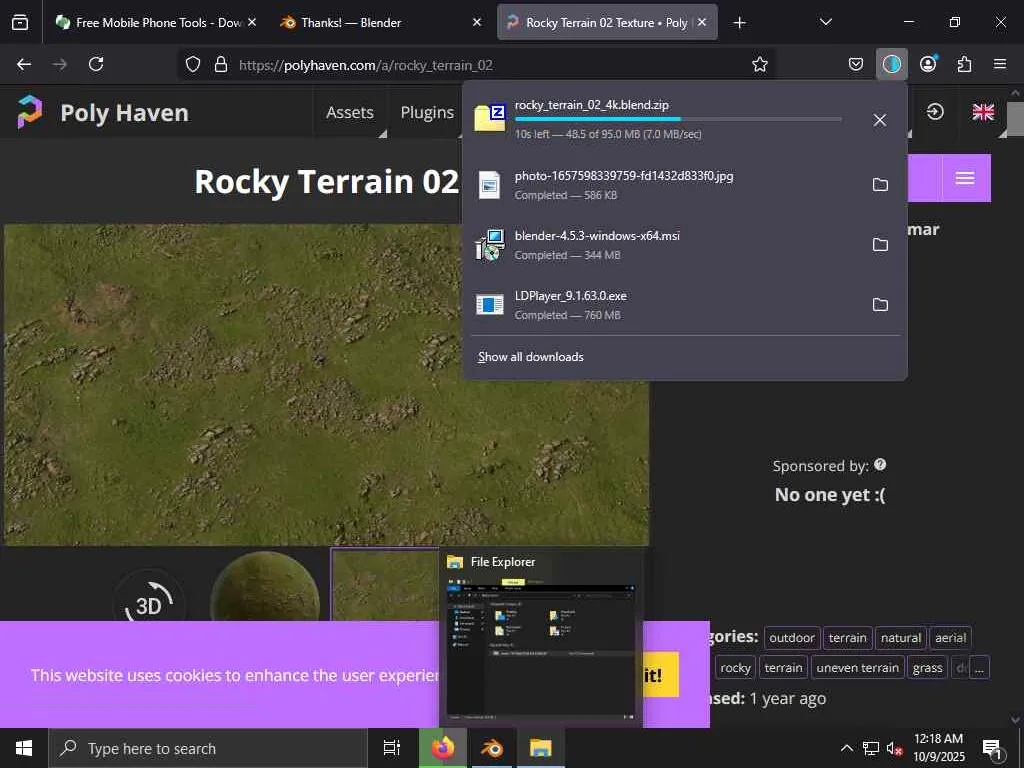Open the blender-4.5.3-windows-x64.msi download entry
The width and height of the screenshot is (1024, 768).
665,245
